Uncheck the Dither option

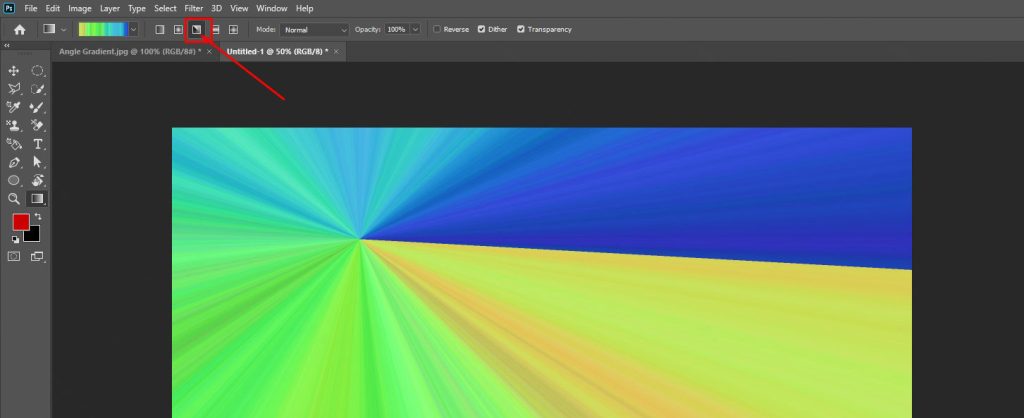coord(482,30)
